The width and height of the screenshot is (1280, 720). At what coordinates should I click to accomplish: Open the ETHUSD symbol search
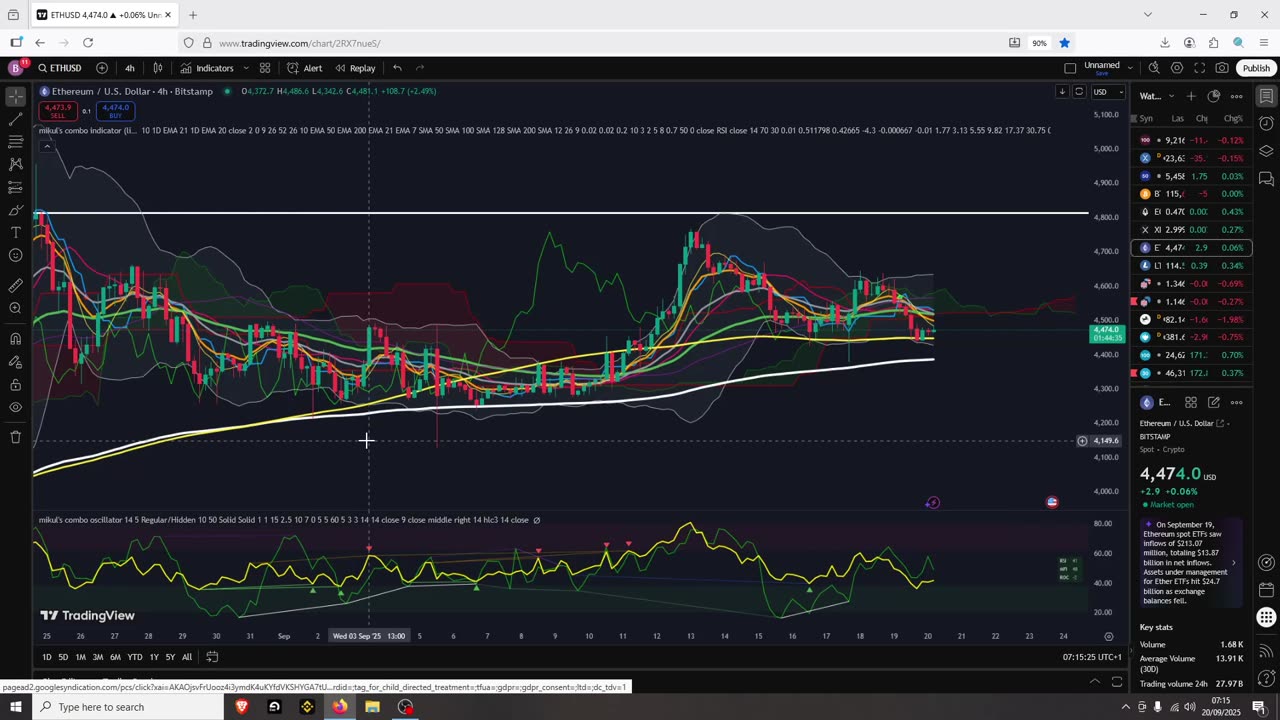tap(60, 68)
